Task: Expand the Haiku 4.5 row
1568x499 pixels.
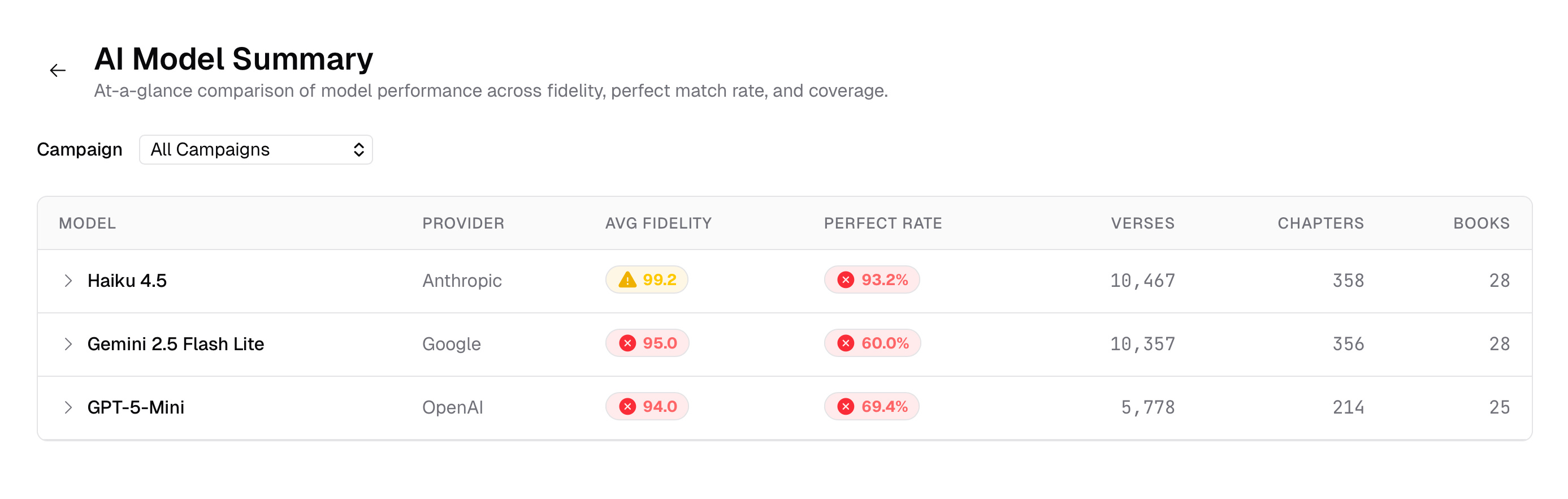Action: [x=68, y=280]
